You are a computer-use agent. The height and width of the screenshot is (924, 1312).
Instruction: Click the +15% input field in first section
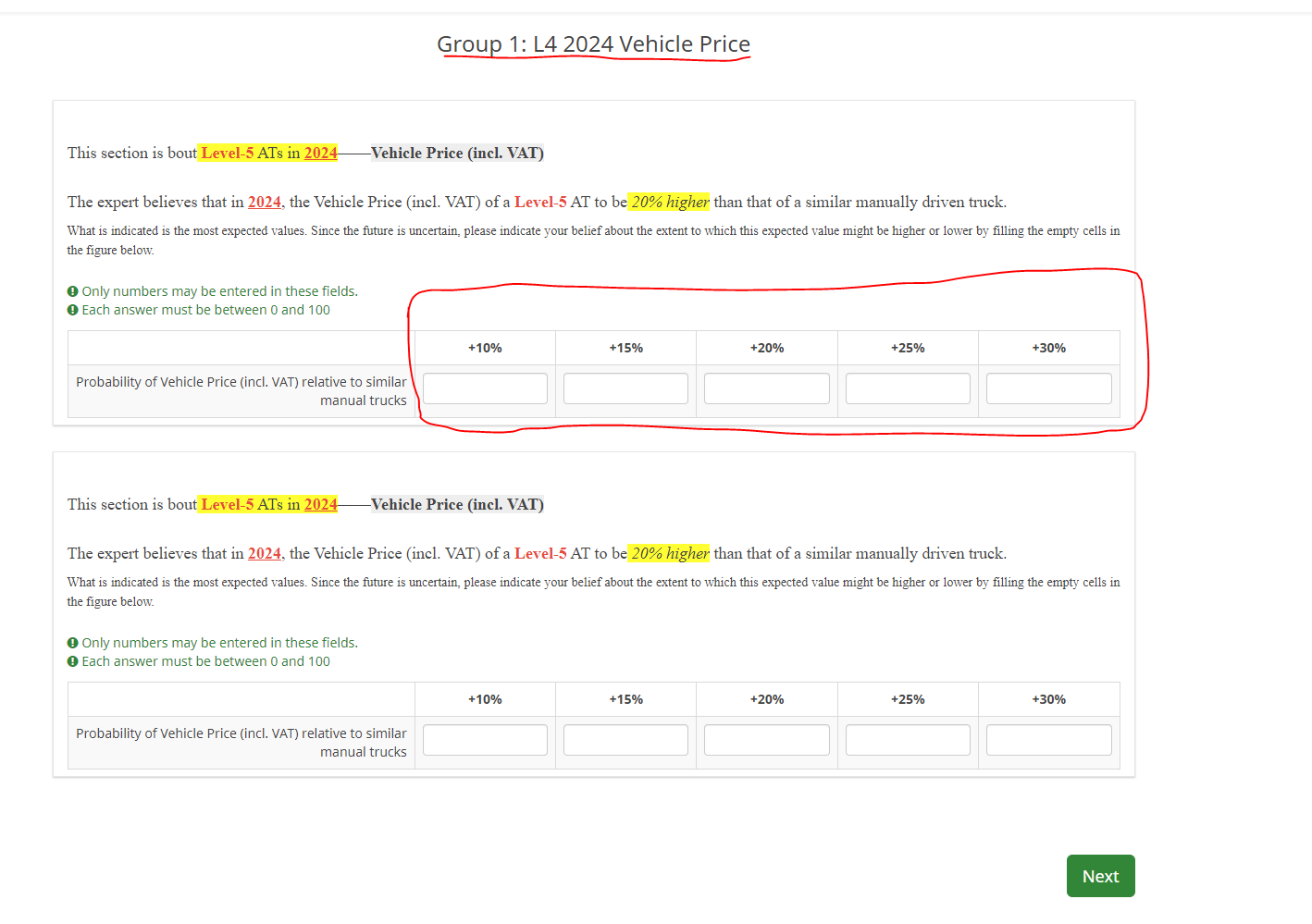[x=625, y=388]
